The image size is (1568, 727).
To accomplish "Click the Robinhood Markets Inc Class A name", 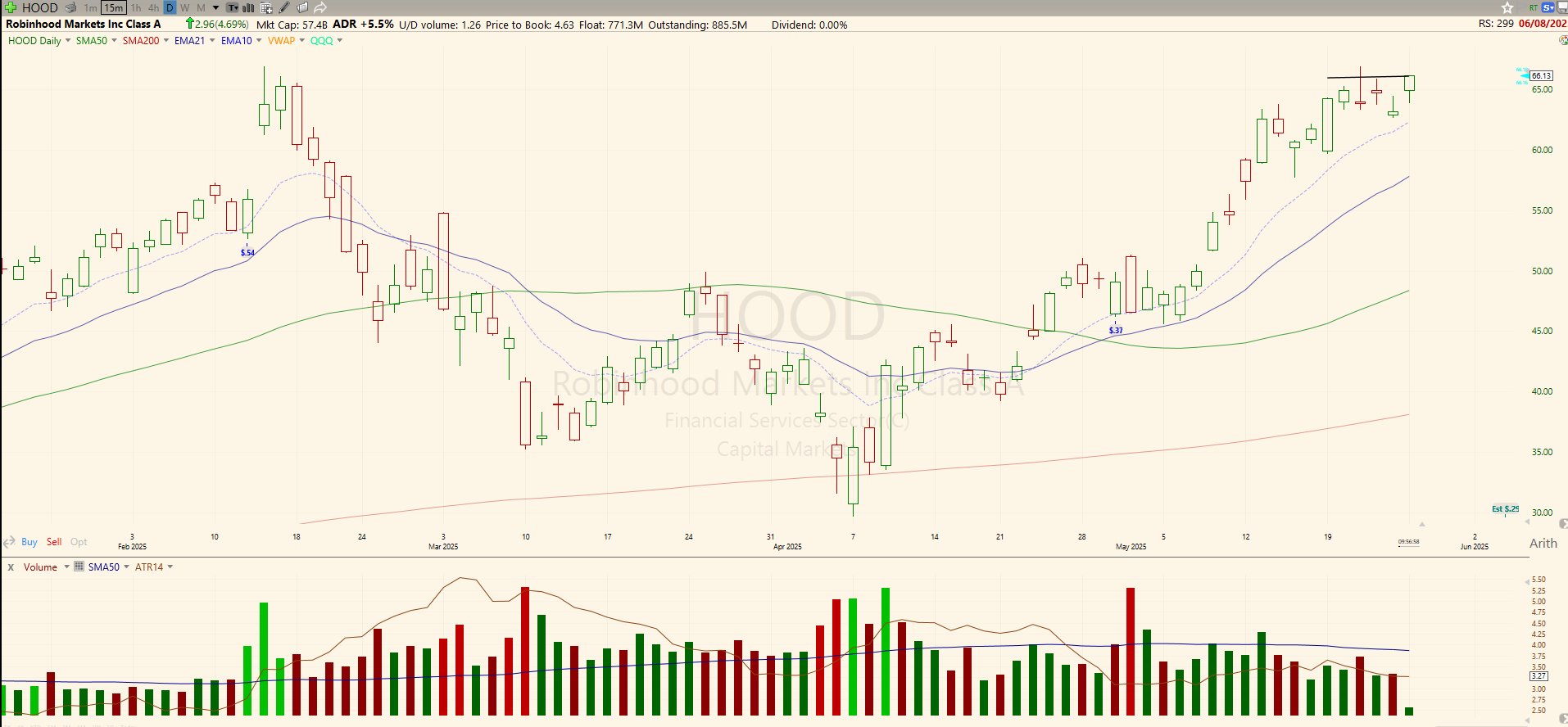I will pos(84,25).
